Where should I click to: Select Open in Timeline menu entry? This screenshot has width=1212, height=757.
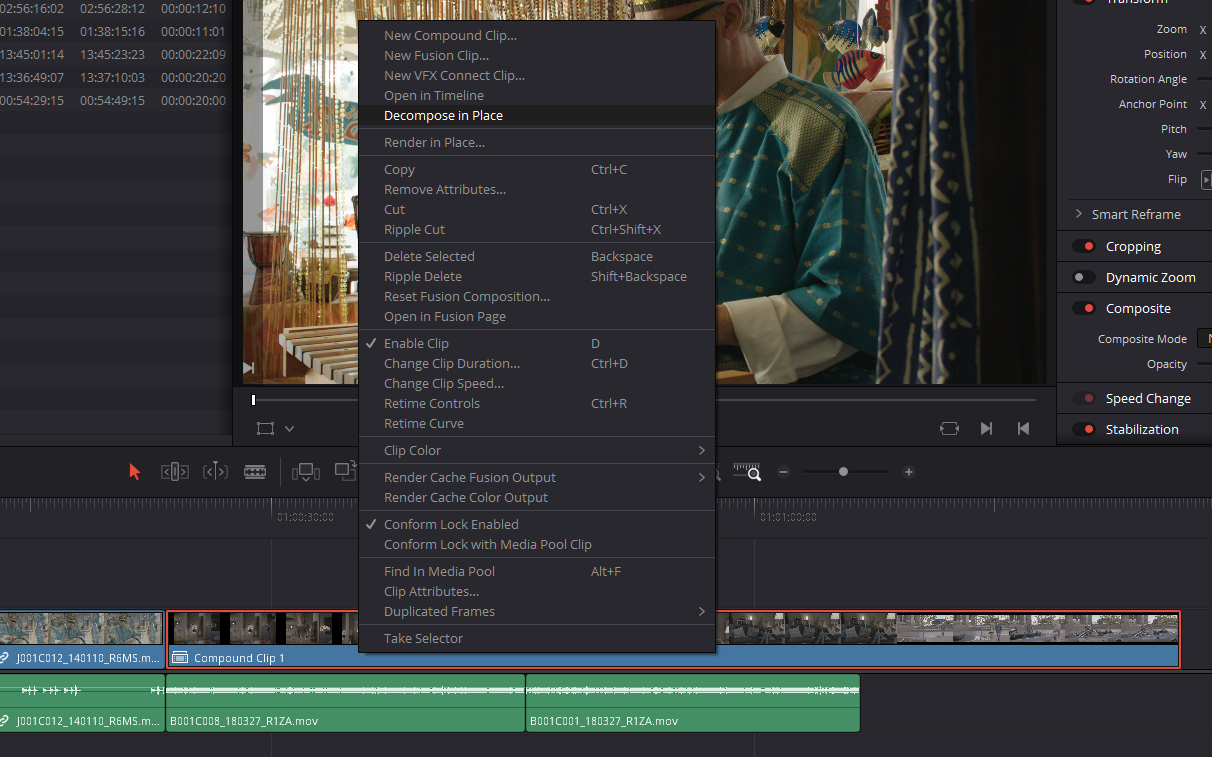tap(537, 95)
